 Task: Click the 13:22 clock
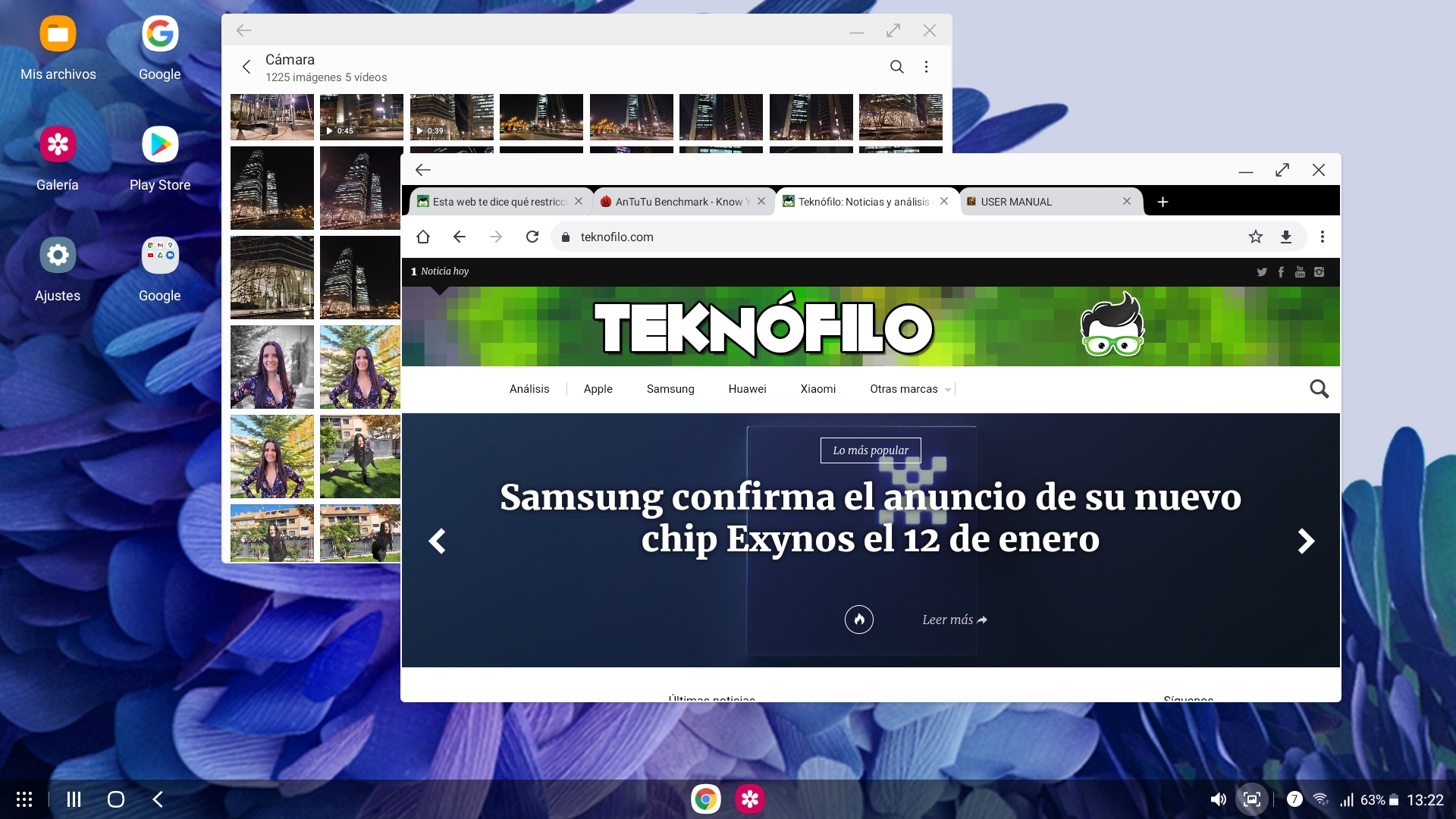tap(1425, 800)
